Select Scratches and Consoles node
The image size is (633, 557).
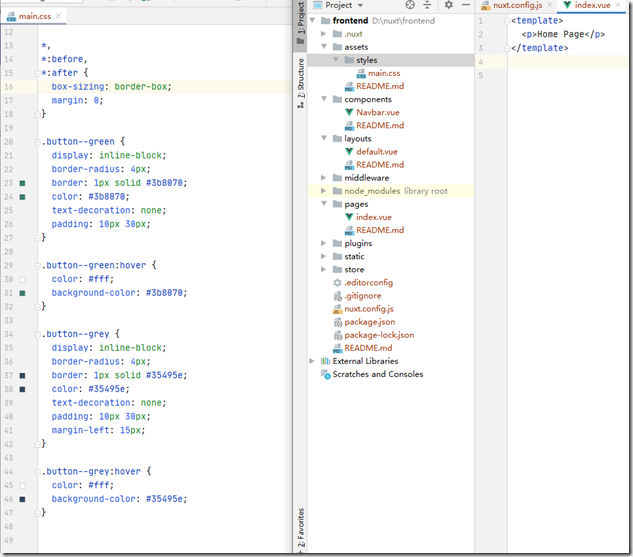click(x=377, y=374)
